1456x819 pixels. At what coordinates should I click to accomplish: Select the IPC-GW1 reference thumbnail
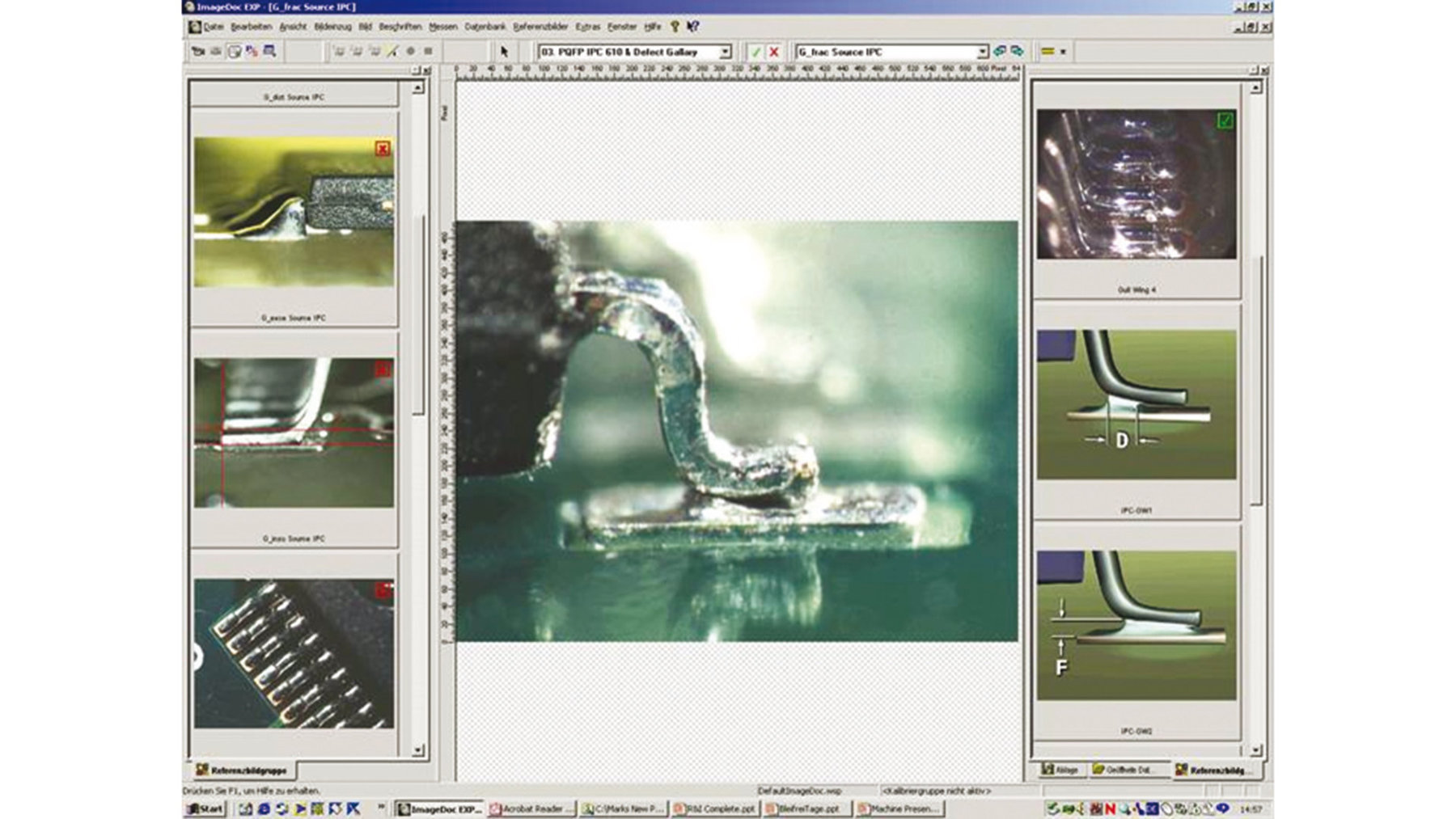tap(1136, 404)
